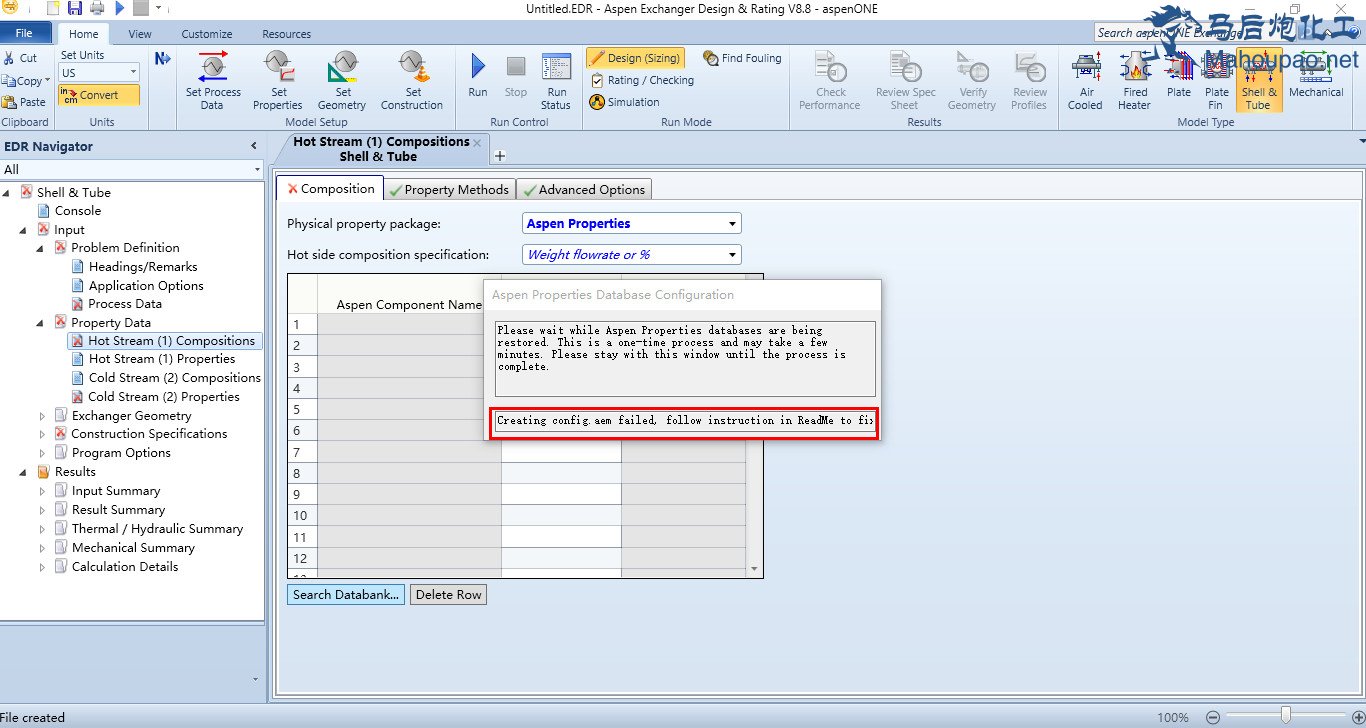Viewport: 1366px width, 728px height.
Task: Collapse the EDR Navigator panel
Action: click(x=253, y=146)
